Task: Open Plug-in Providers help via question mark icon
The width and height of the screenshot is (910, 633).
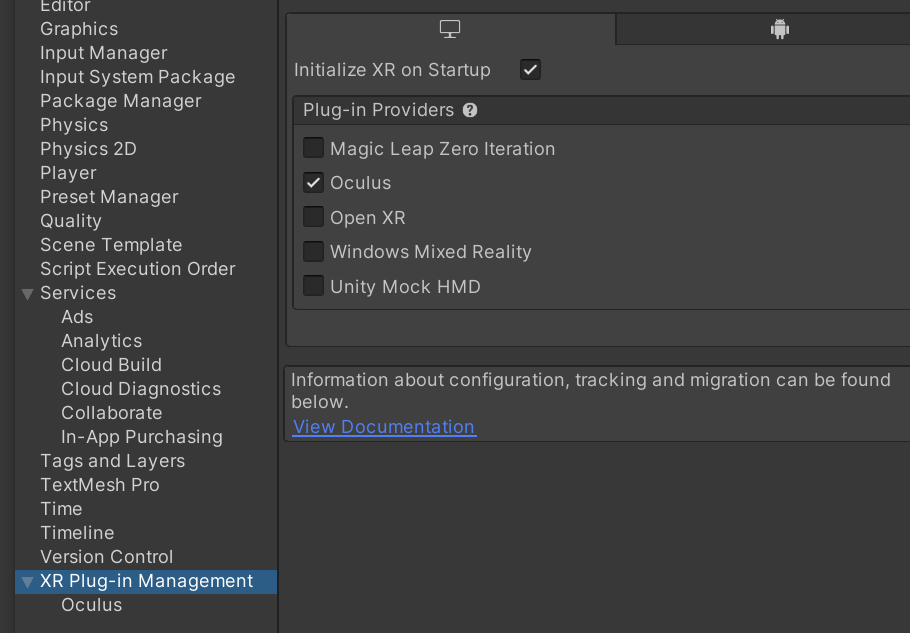Action: 469,110
